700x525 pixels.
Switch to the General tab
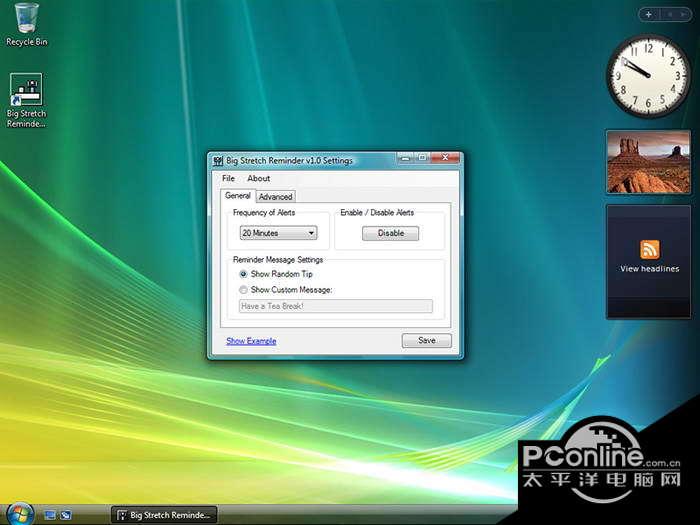(238, 196)
